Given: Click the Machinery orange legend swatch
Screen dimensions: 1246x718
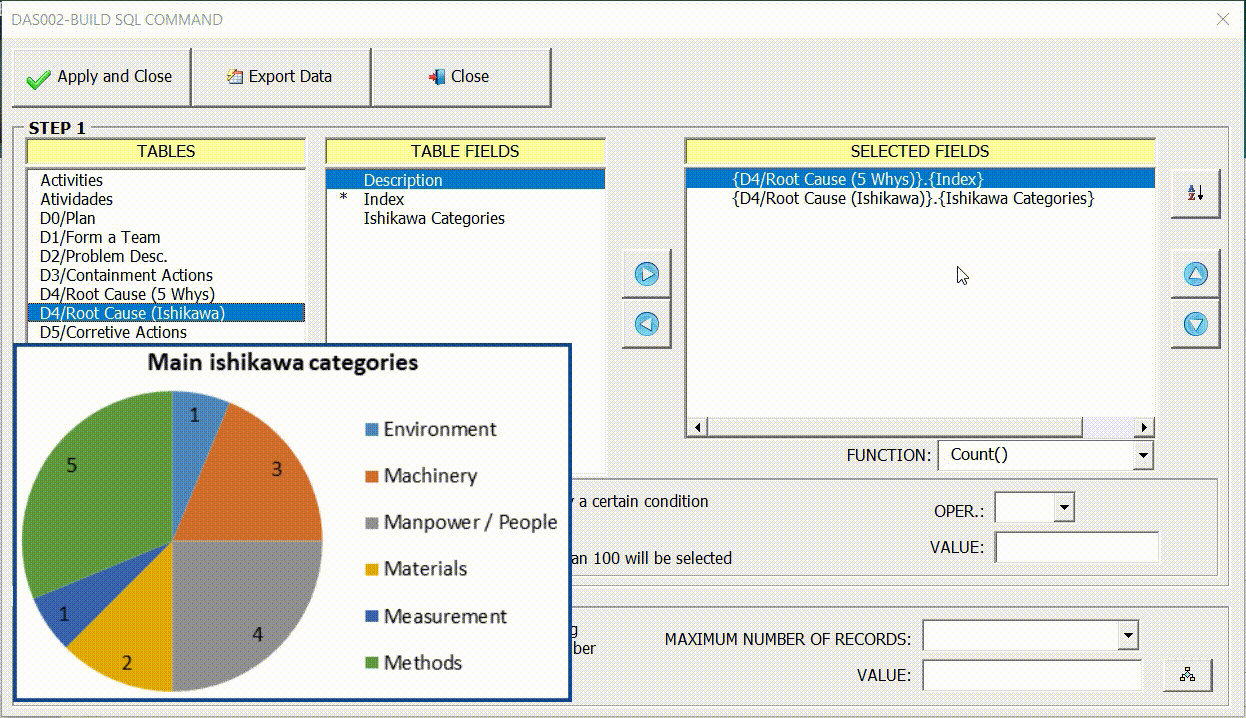Looking at the screenshot, I should pyautogui.click(x=371, y=476).
